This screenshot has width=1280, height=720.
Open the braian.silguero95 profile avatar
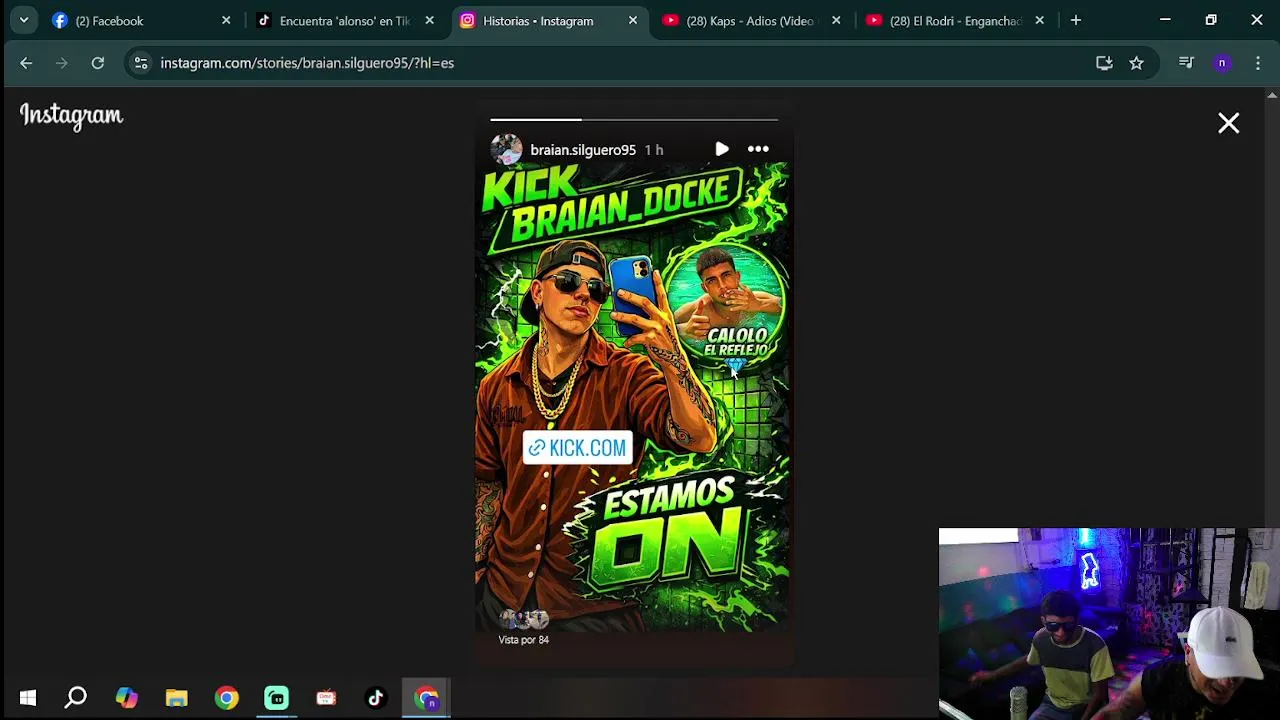click(x=506, y=149)
